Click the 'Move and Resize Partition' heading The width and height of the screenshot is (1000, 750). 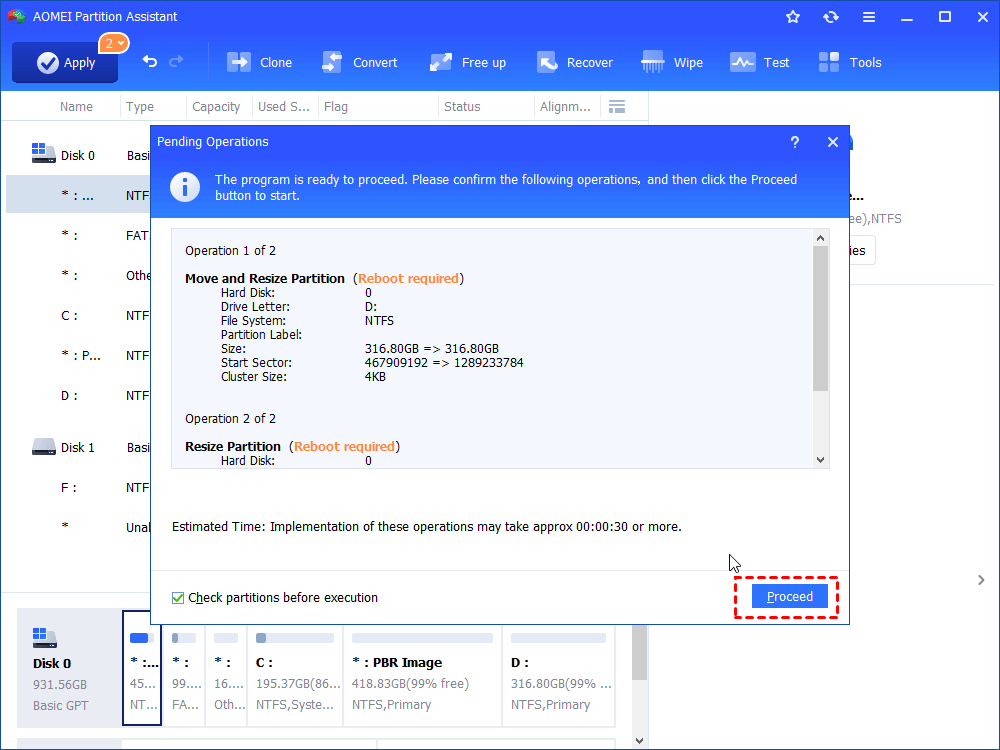click(x=265, y=279)
